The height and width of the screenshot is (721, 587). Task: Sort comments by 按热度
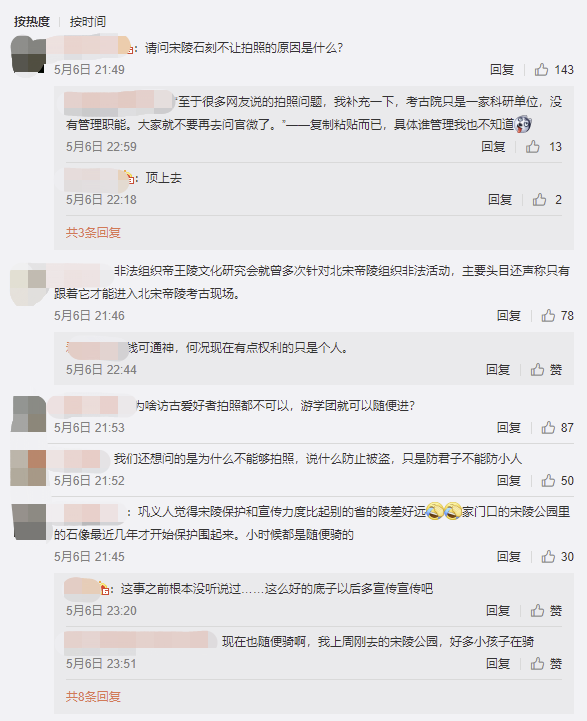32,22
